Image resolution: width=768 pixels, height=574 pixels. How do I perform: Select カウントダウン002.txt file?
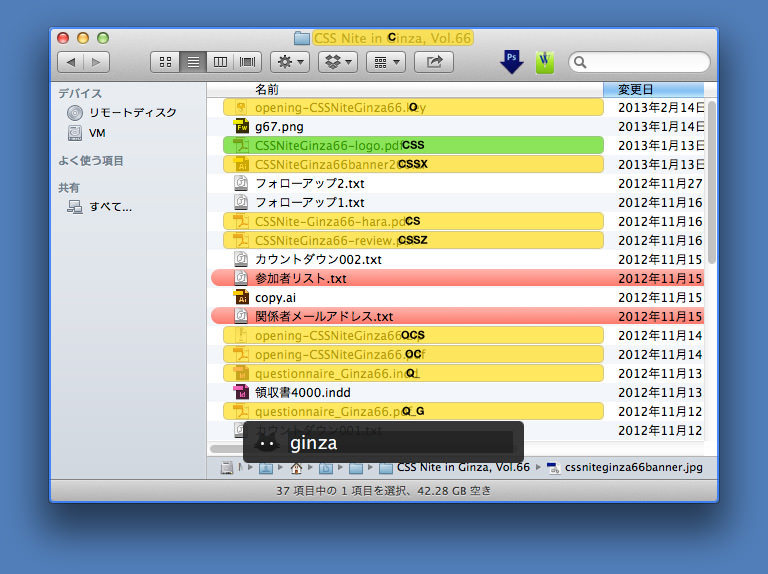(x=318, y=260)
